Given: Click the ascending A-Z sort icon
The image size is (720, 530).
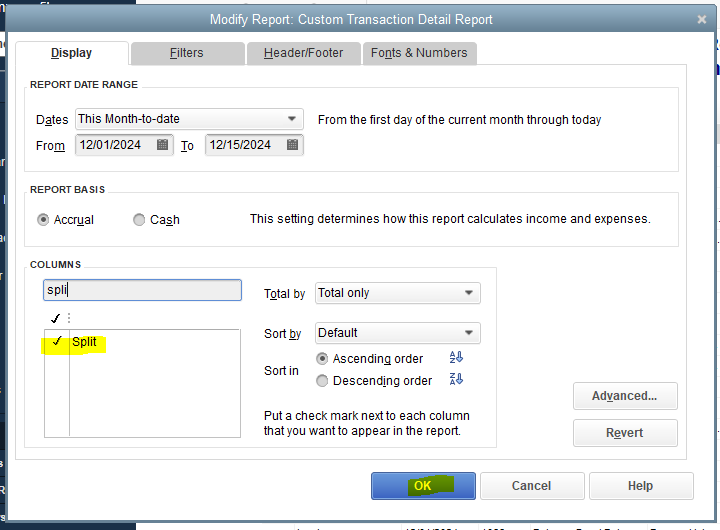Looking at the screenshot, I should 456,357.
